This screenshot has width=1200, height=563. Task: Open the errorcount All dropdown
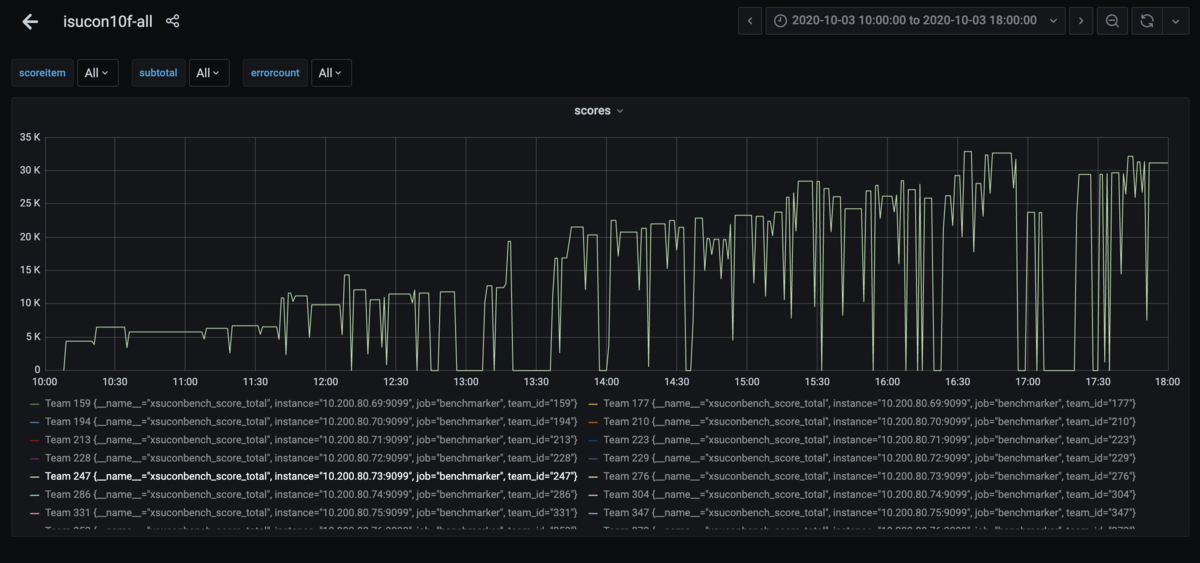click(x=331, y=73)
